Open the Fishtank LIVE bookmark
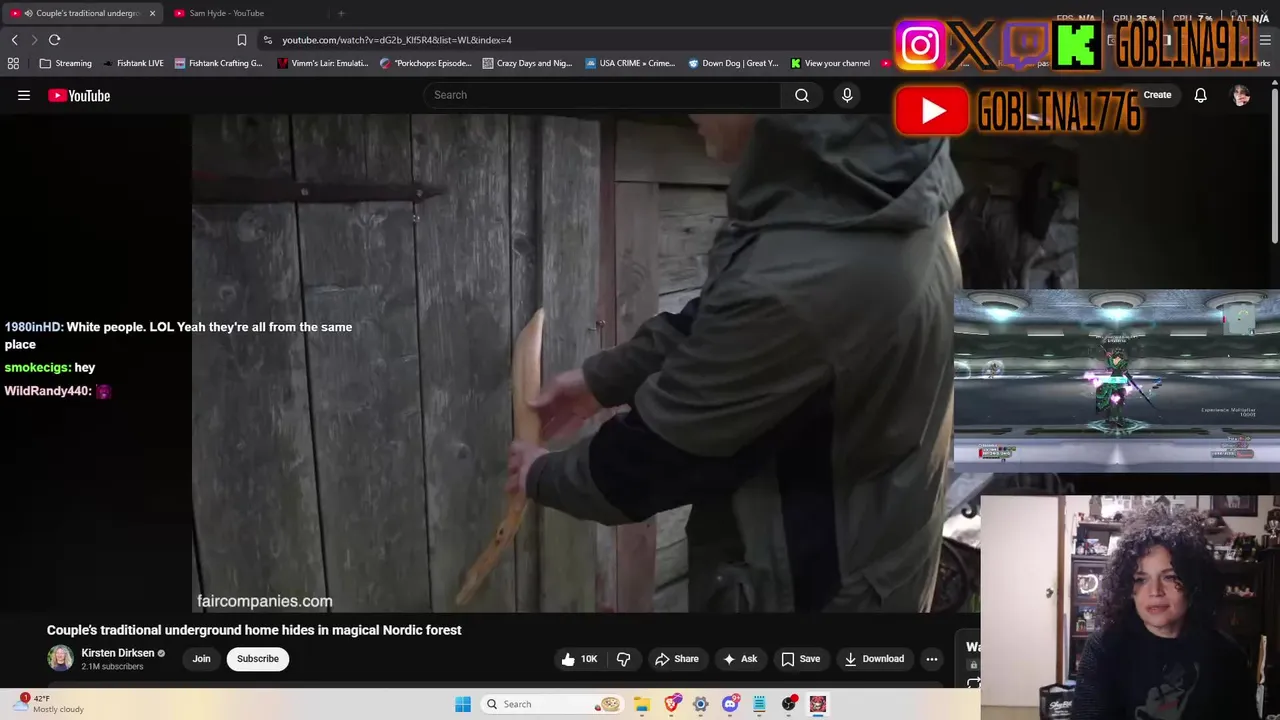Screen dimensions: 1280x720 coord(133,63)
